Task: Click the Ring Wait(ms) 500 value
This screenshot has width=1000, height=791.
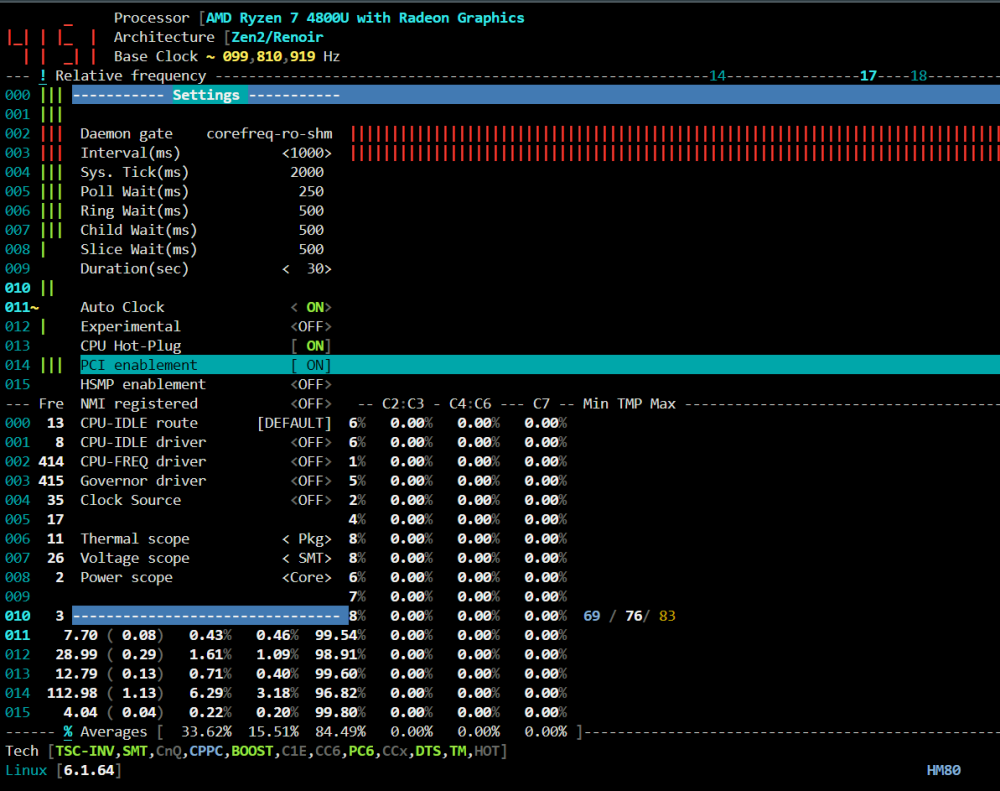Action: [311, 211]
